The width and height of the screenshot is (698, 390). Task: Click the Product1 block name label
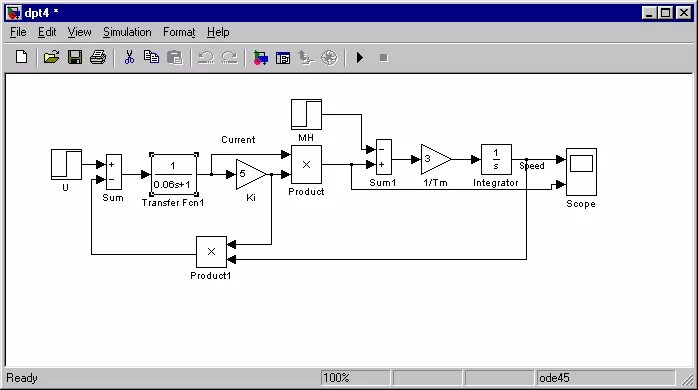point(211,276)
